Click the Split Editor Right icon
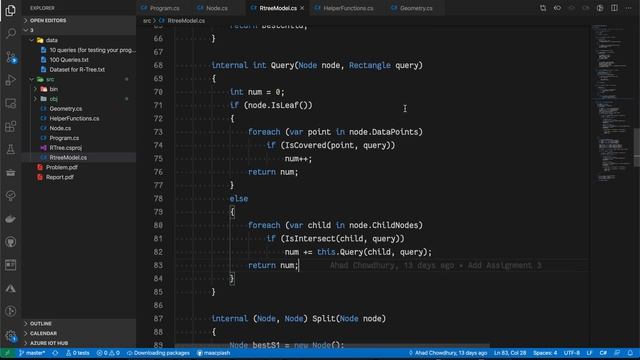 pos(614,8)
